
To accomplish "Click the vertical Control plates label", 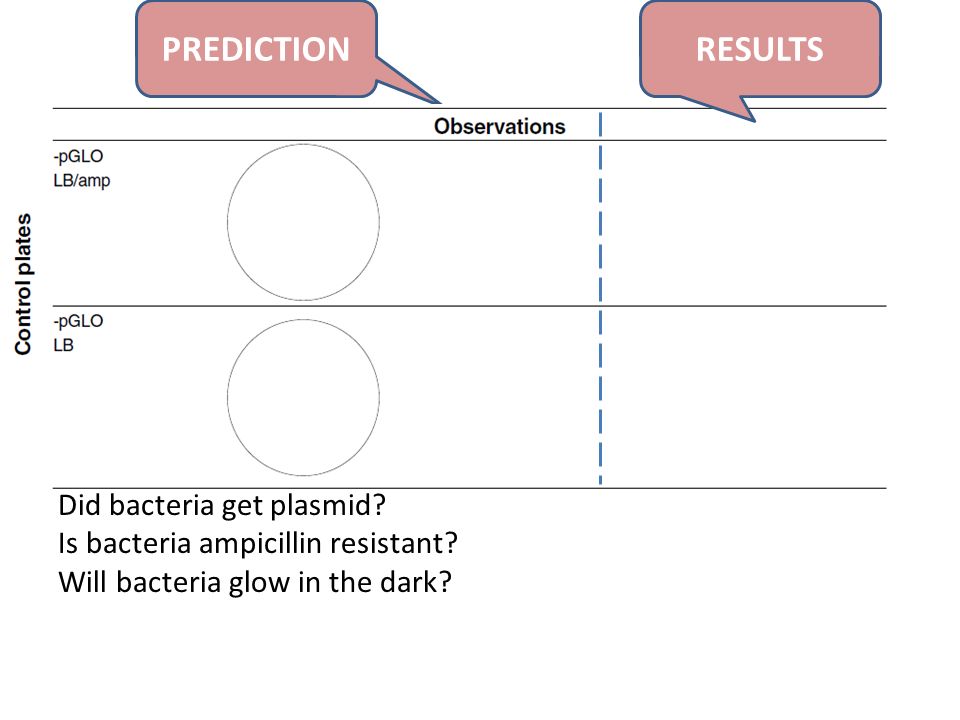I will [23, 284].
